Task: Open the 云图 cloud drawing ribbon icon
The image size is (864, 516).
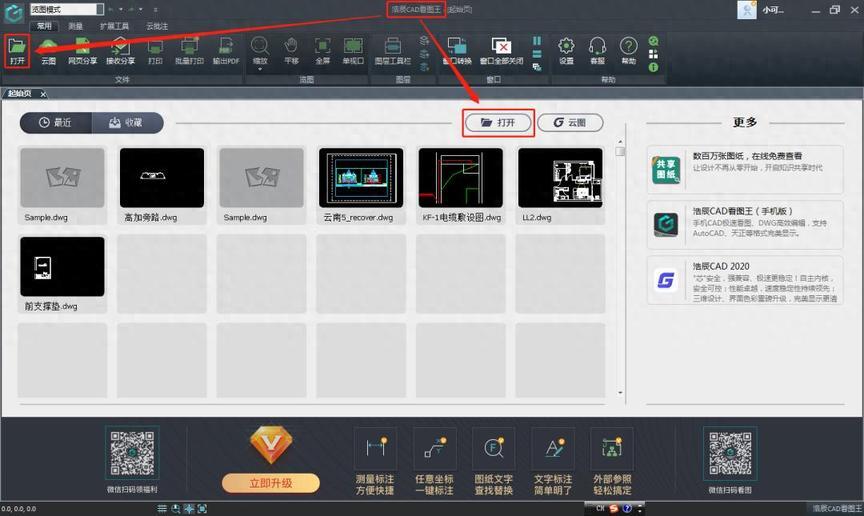Action: (48, 51)
